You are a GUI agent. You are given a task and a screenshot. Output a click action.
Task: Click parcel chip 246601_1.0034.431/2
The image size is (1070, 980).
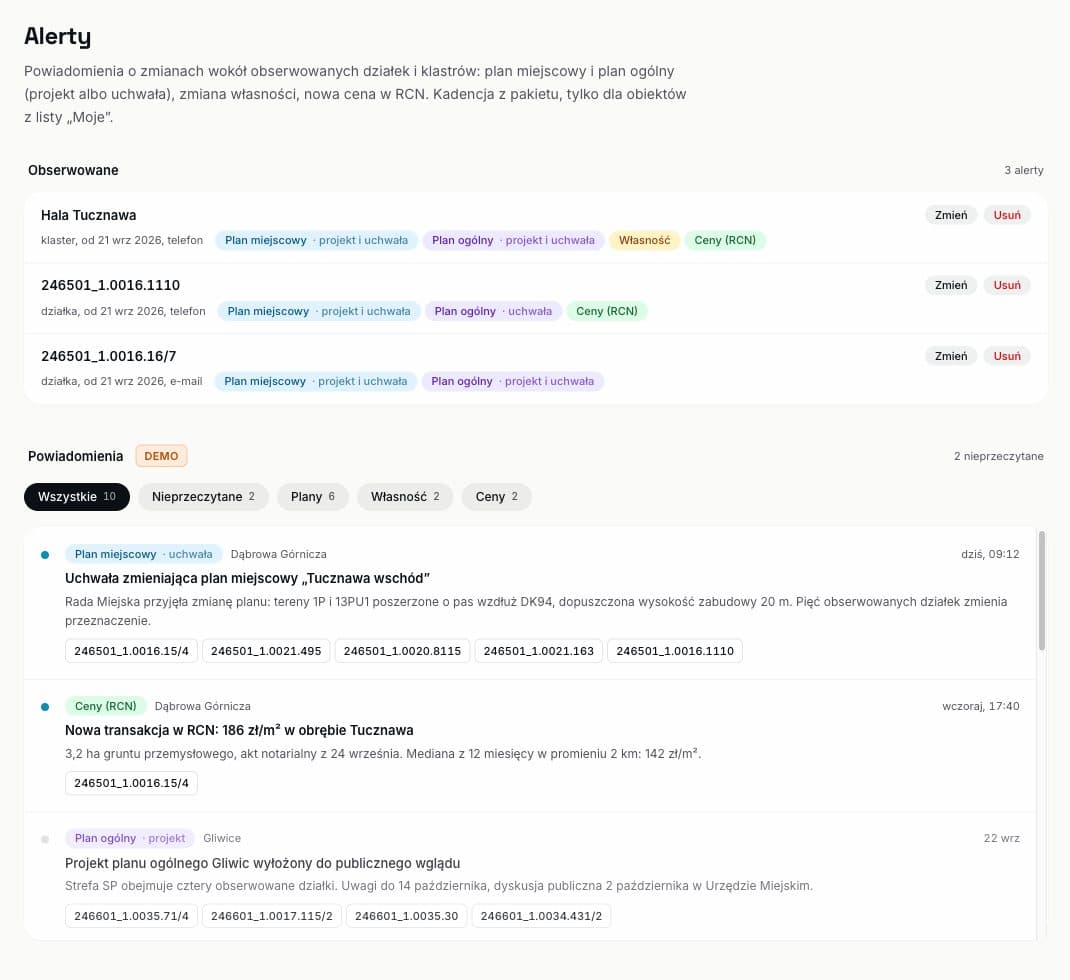541,916
